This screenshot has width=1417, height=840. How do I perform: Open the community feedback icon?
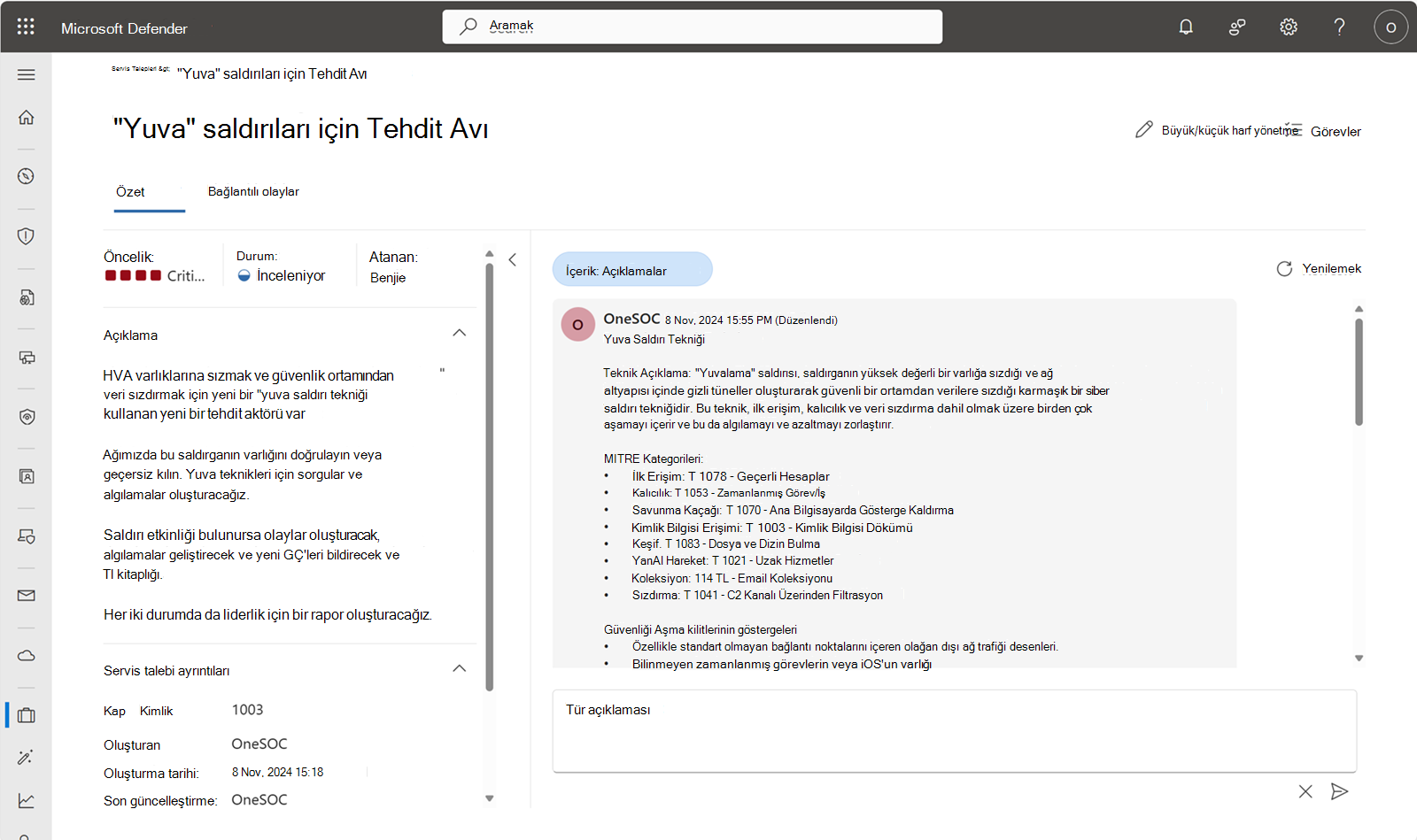(x=1237, y=27)
